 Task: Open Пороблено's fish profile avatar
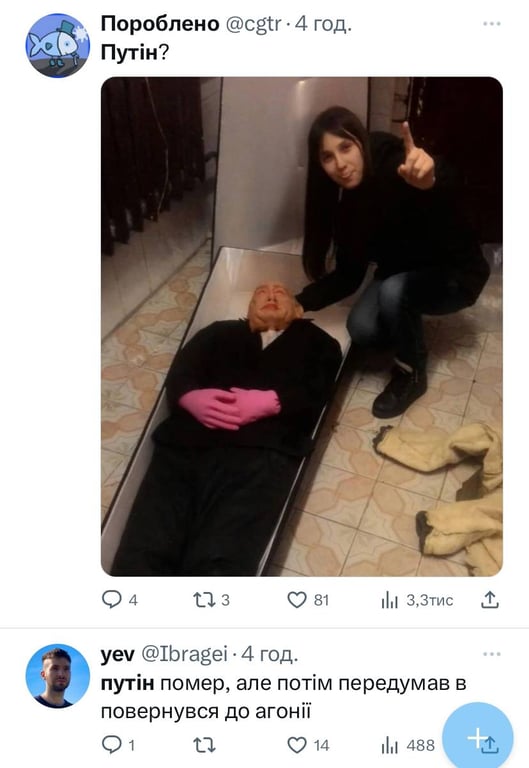(58, 46)
